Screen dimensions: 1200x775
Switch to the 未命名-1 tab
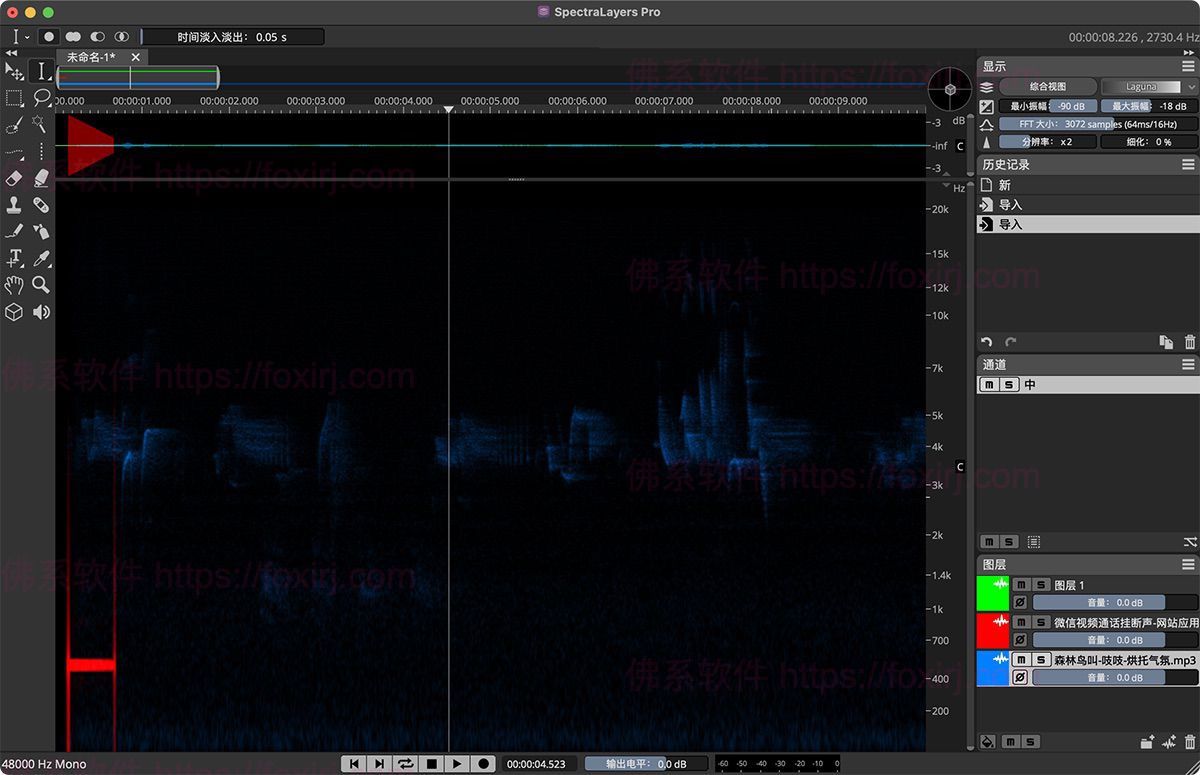pyautogui.click(x=90, y=57)
